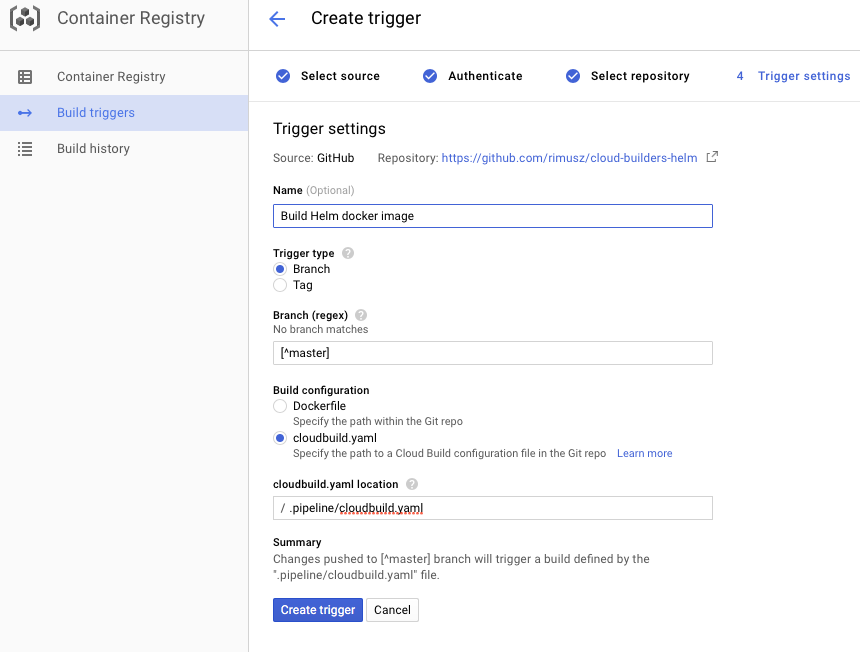The width and height of the screenshot is (860, 652).
Task: Click the Build triggers arrow icon
Action: [25, 113]
